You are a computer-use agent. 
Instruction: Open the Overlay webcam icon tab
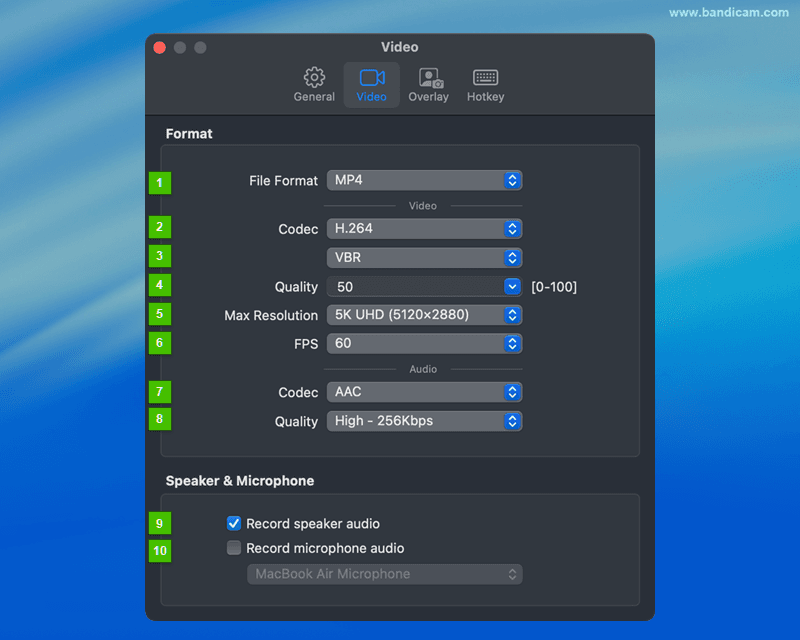[429, 78]
